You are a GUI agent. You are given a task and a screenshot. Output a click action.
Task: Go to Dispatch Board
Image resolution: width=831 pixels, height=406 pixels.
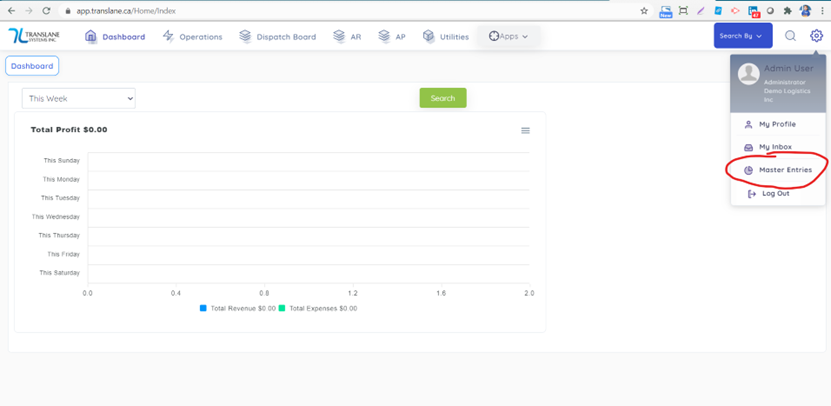click(x=277, y=36)
